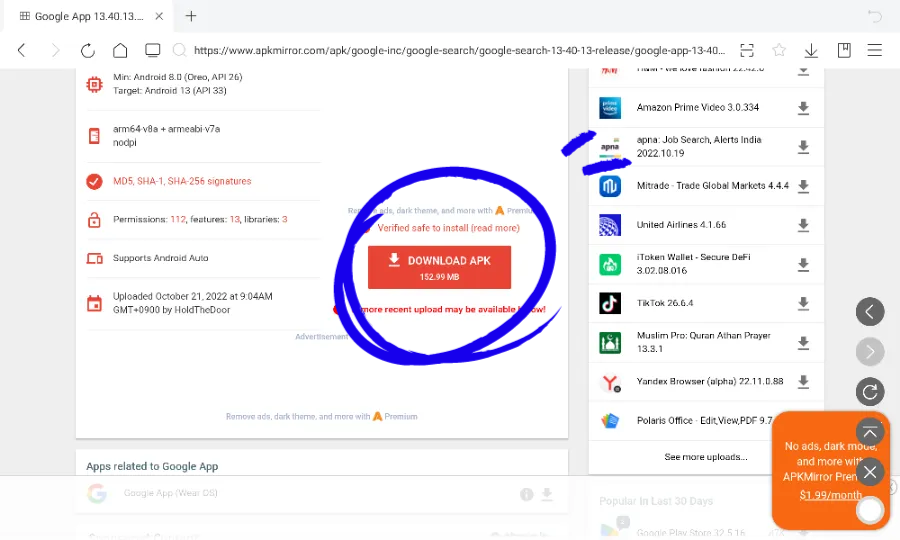900x540 pixels.
Task: Click floating back arrow navigation button
Action: [870, 312]
